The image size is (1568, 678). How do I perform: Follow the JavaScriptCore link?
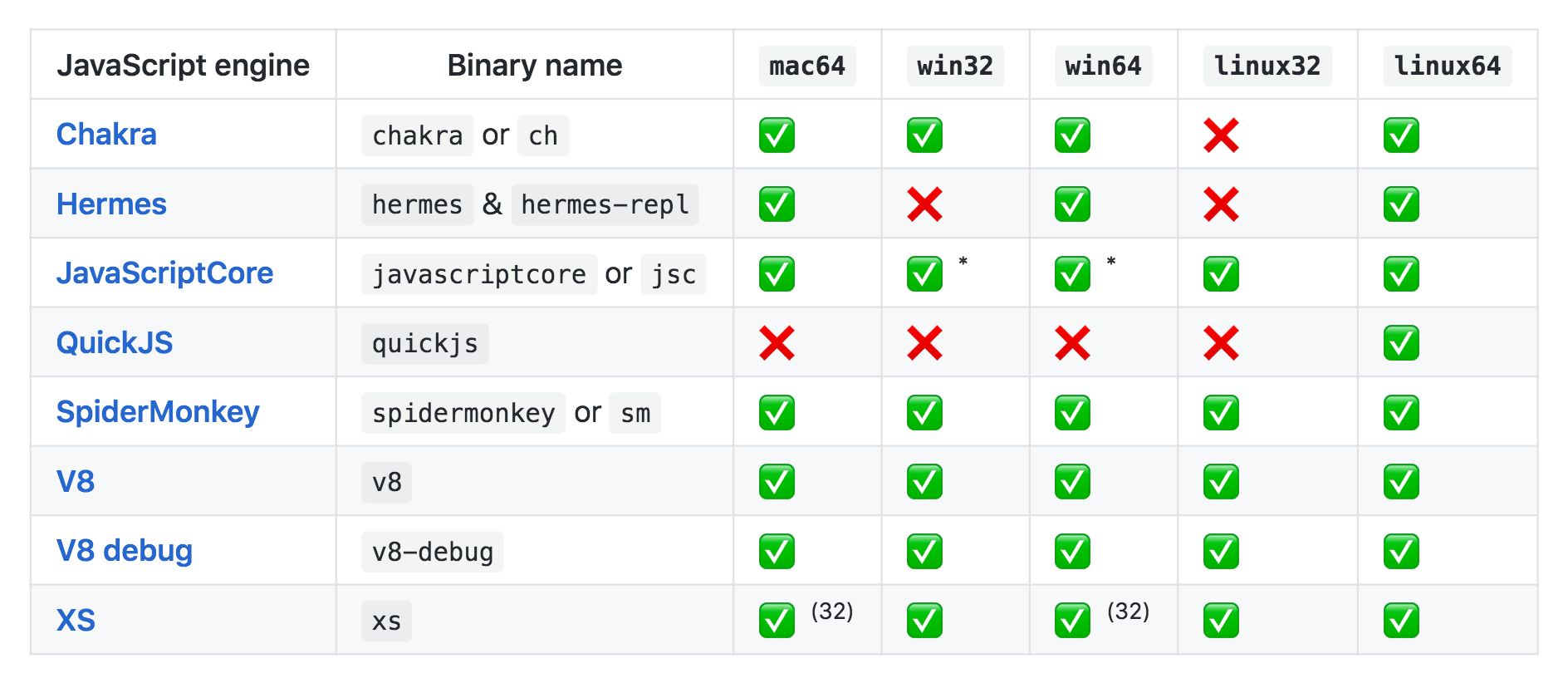point(164,273)
